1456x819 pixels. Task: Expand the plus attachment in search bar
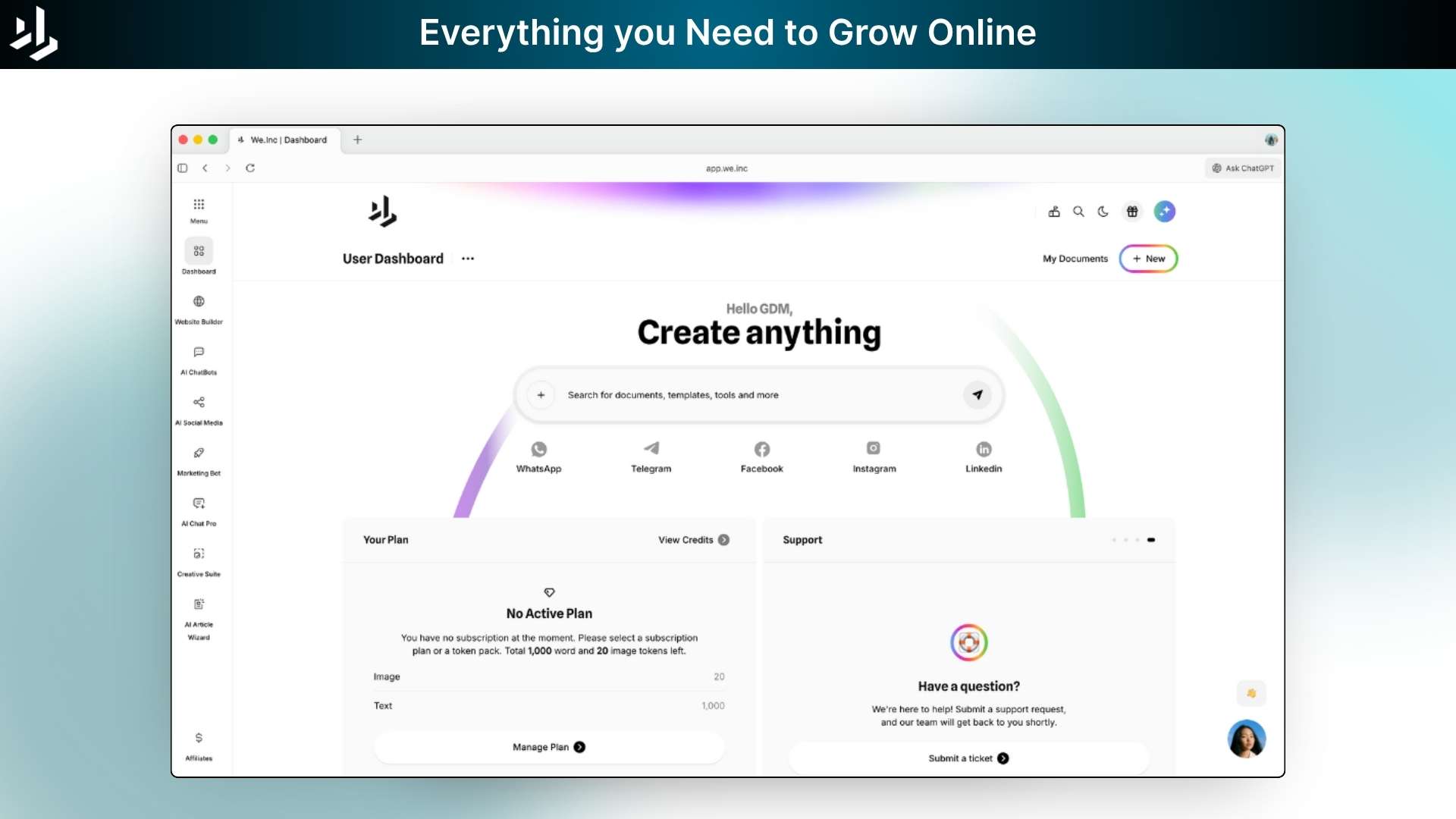click(541, 395)
